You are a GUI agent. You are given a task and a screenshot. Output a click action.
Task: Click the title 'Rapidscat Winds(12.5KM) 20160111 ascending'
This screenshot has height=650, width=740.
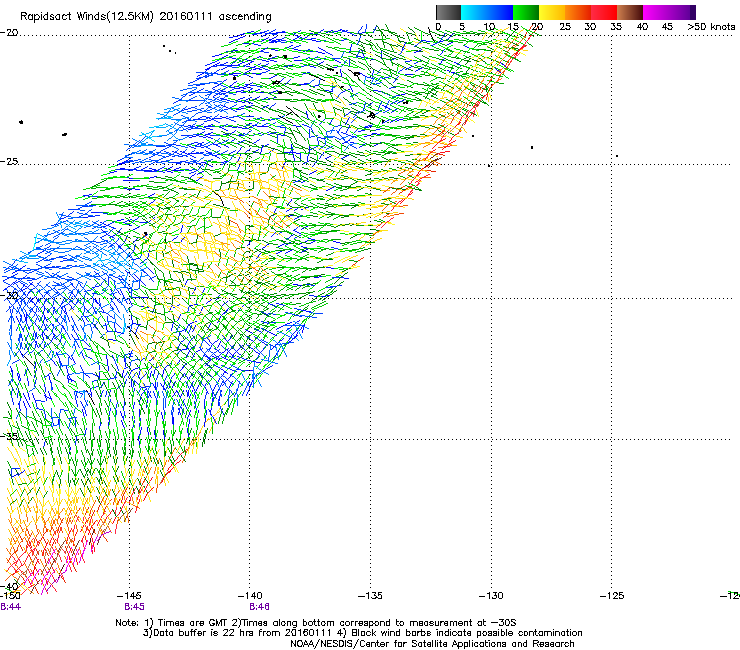pyautogui.click(x=146, y=17)
